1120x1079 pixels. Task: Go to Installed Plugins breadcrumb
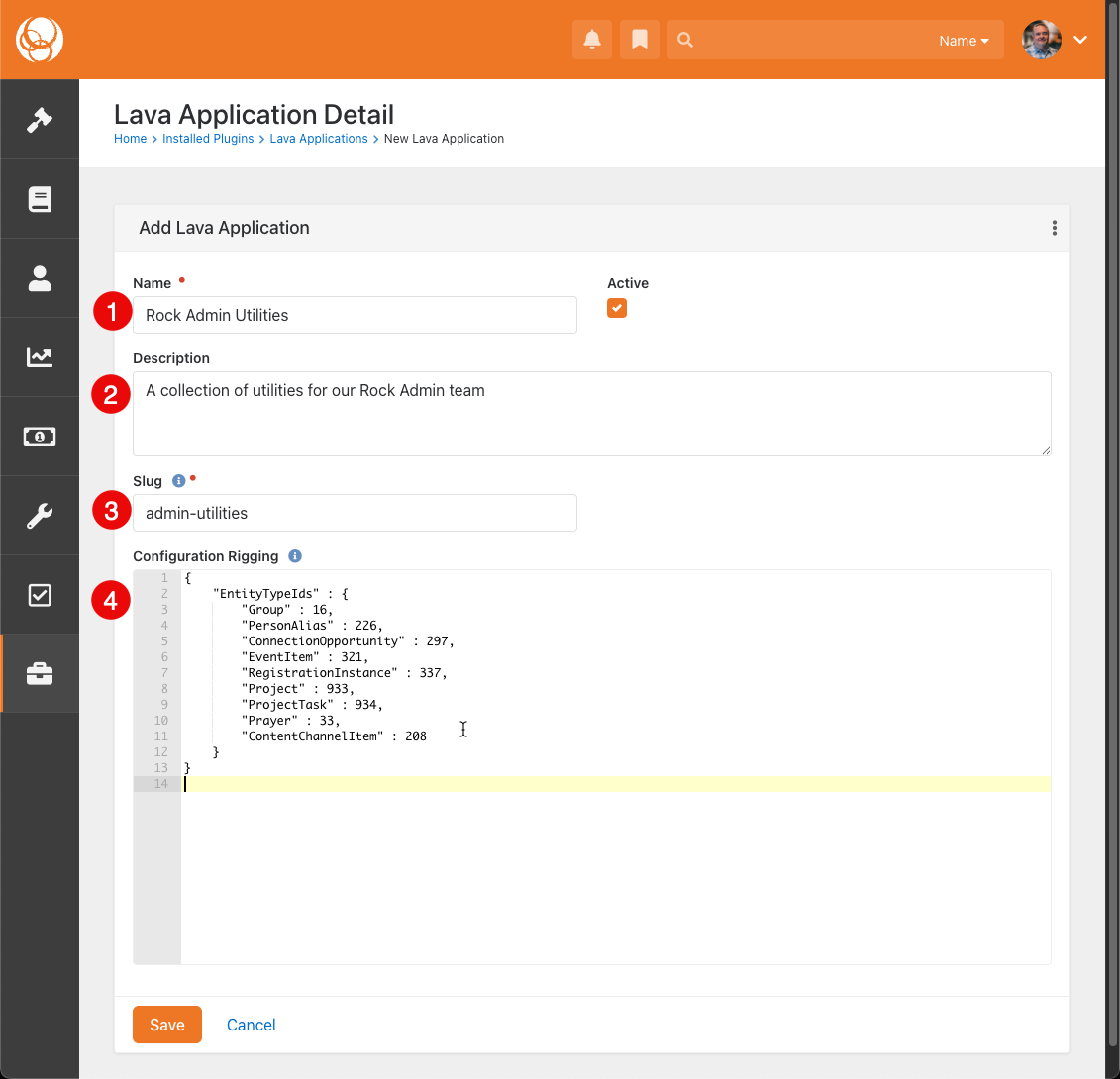pos(208,139)
